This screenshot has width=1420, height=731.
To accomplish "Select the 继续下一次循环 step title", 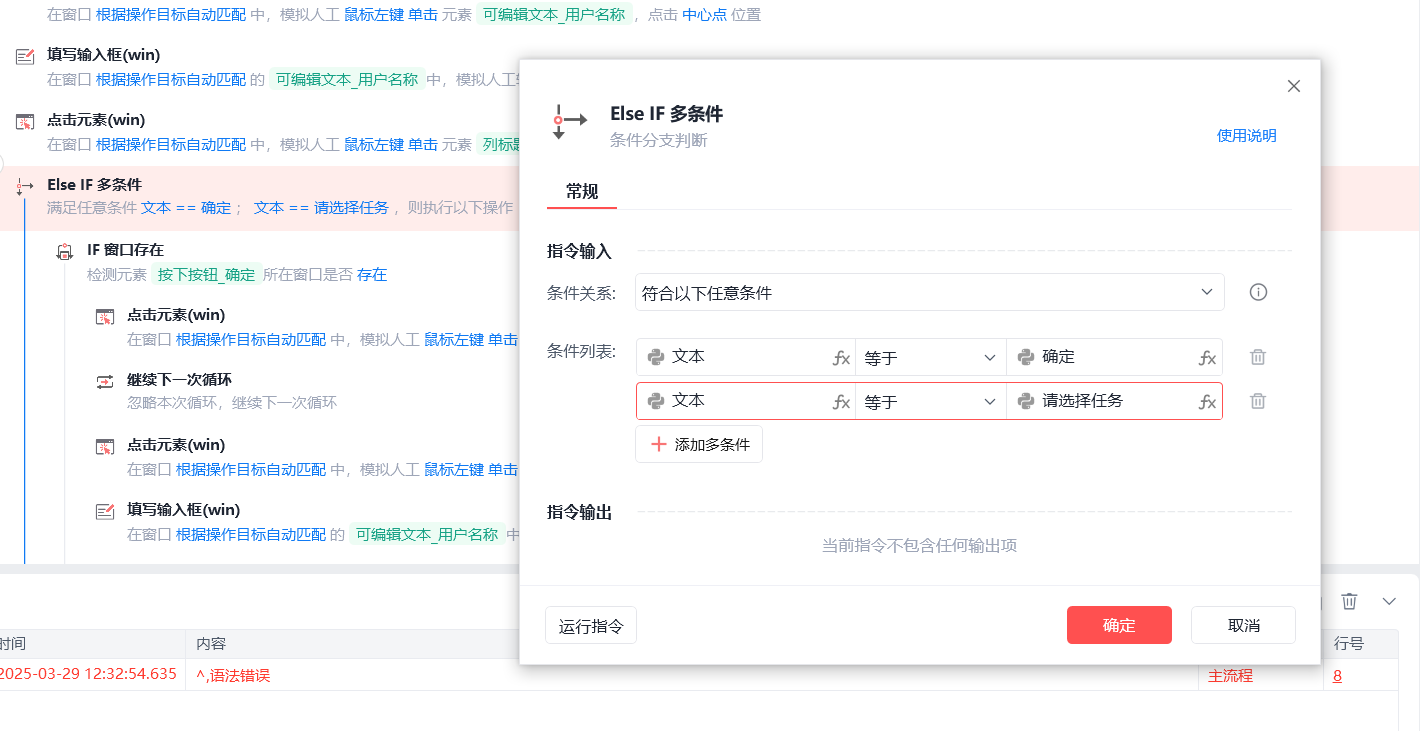I will pos(180,380).
